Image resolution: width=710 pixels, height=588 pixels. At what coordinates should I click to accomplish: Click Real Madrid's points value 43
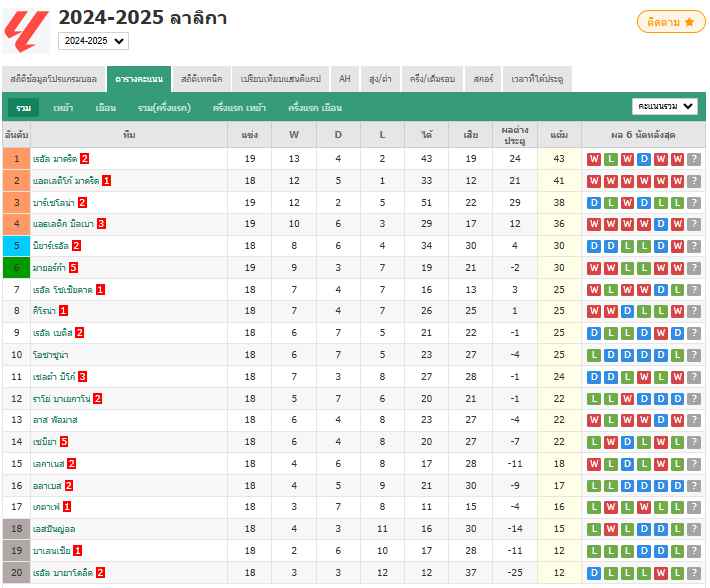coord(559,159)
